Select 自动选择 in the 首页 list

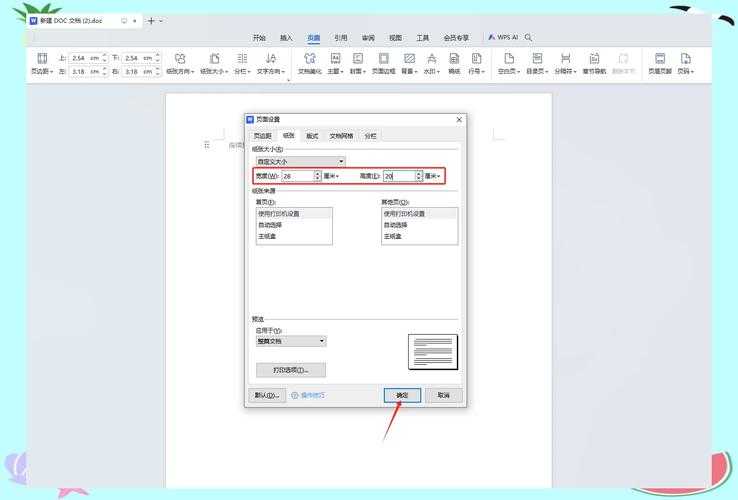click(x=270, y=225)
